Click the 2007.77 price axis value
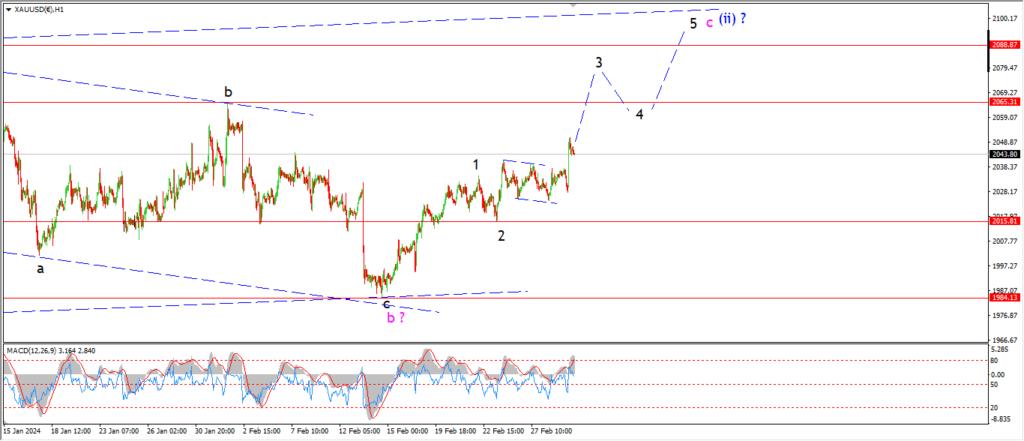This screenshot has width=1024, height=441. pyautogui.click(x=1007, y=241)
